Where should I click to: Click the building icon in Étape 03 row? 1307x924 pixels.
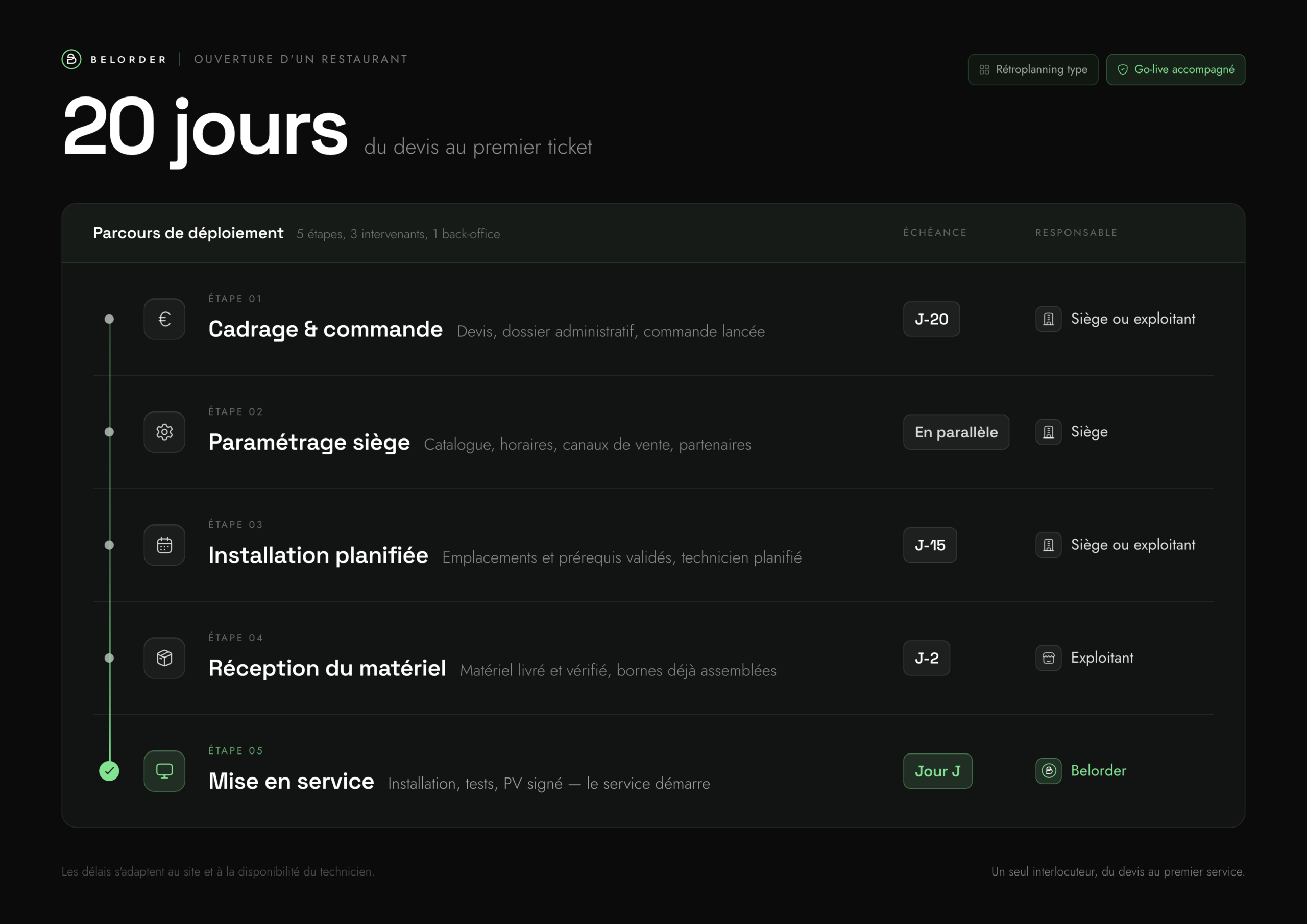click(1049, 545)
